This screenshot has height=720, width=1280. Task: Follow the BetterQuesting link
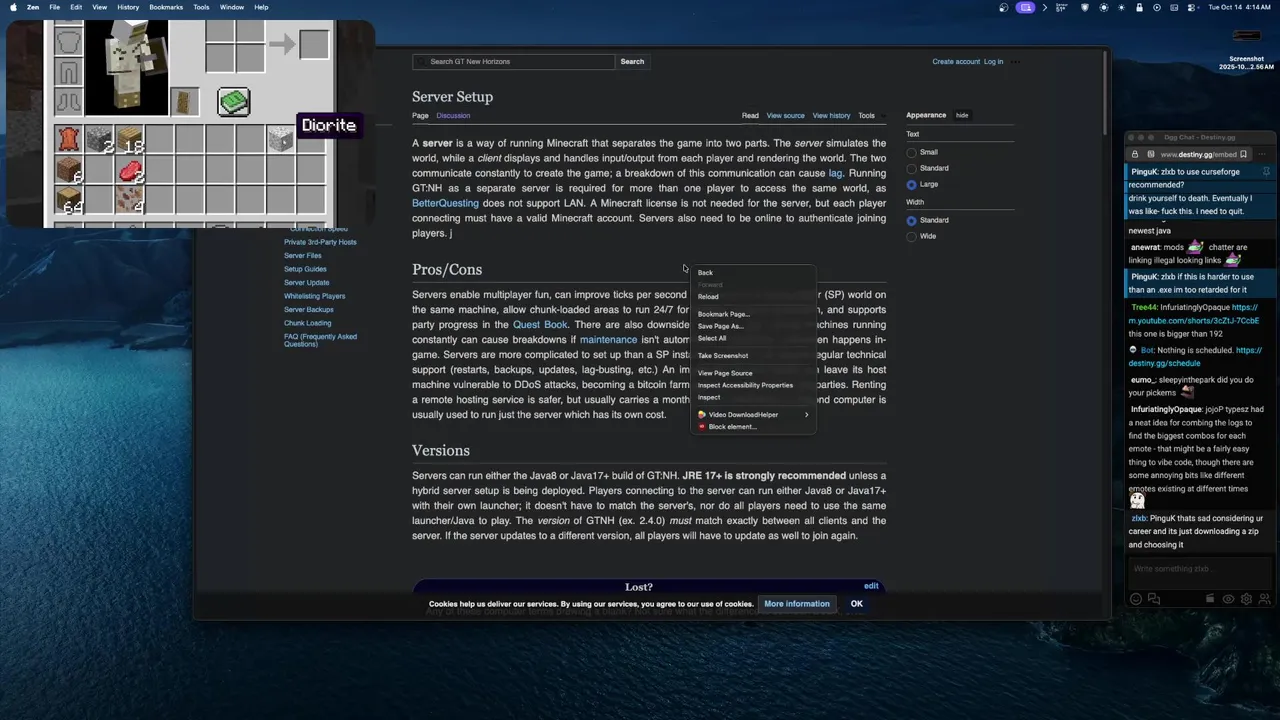coord(445,203)
